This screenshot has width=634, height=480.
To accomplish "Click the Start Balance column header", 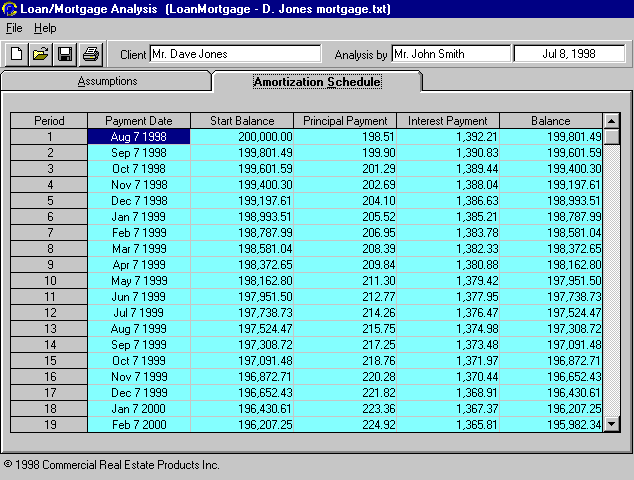I will coord(242,121).
